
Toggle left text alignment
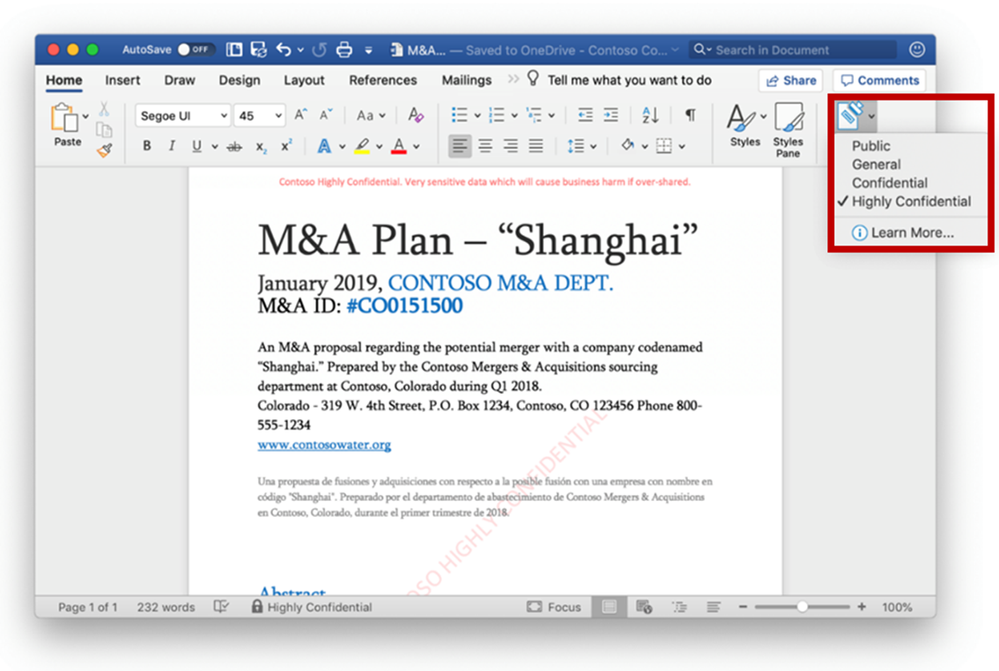[x=459, y=147]
